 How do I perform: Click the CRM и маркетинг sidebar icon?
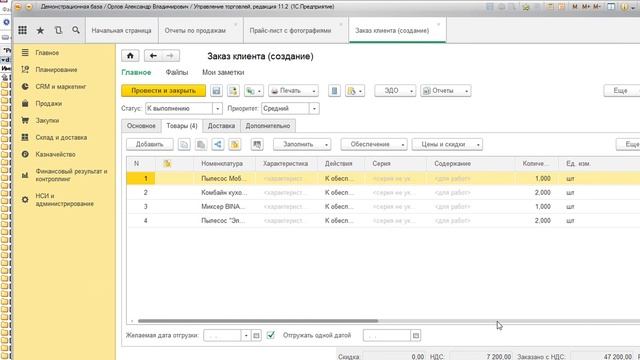(25, 87)
